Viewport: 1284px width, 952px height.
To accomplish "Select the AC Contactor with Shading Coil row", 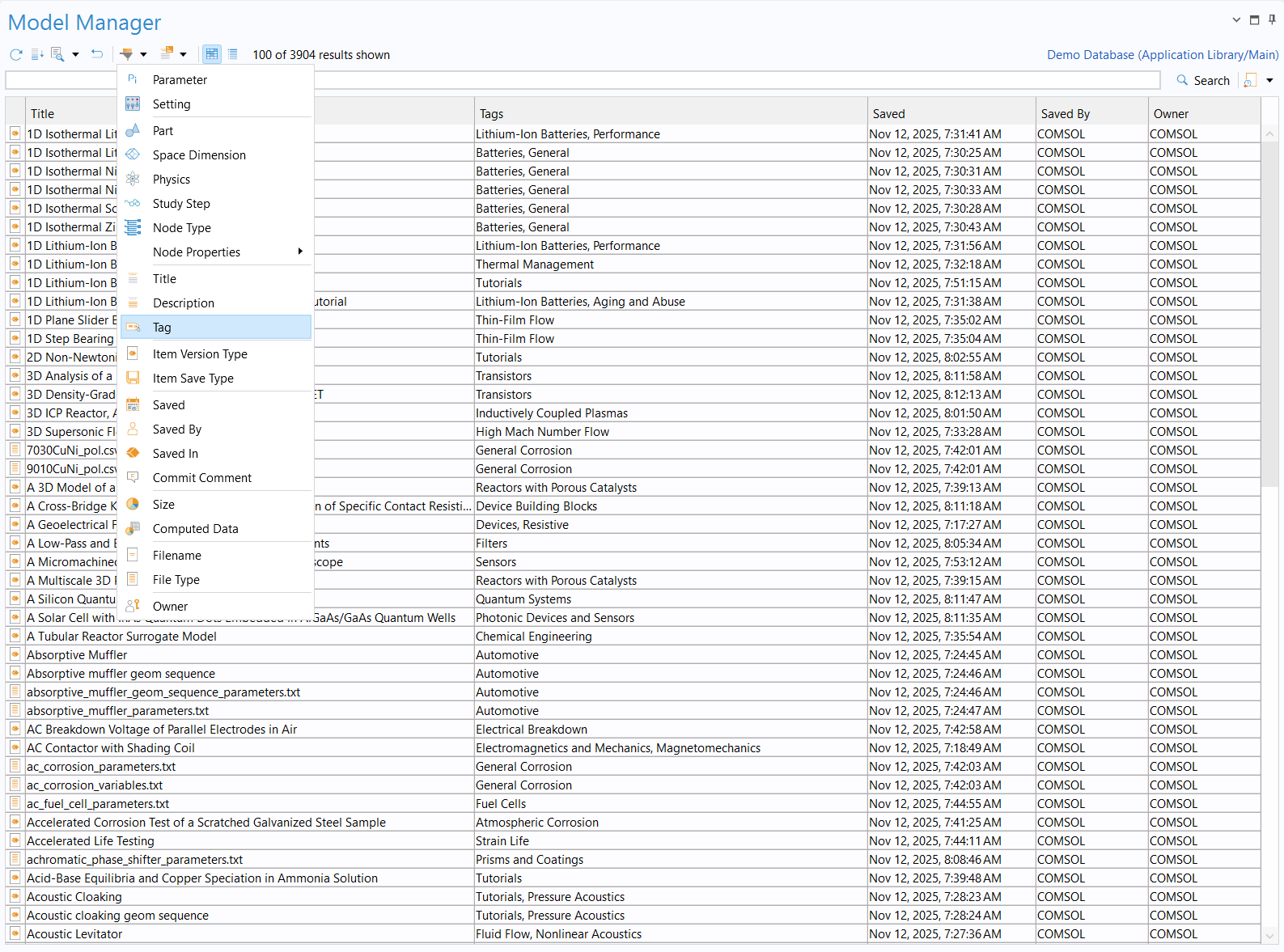I will (x=634, y=748).
